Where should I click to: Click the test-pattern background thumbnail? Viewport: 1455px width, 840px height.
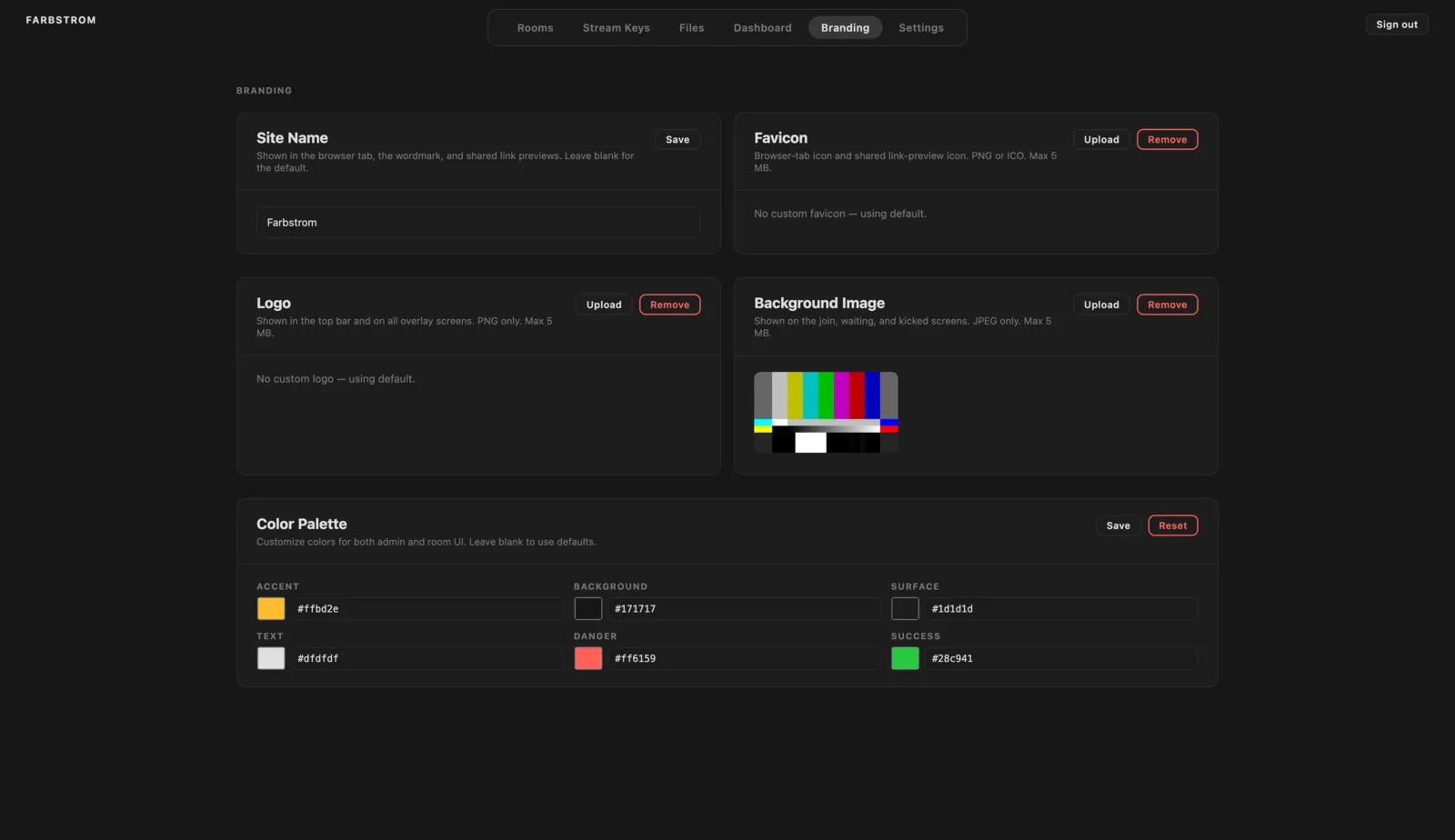[x=826, y=412]
